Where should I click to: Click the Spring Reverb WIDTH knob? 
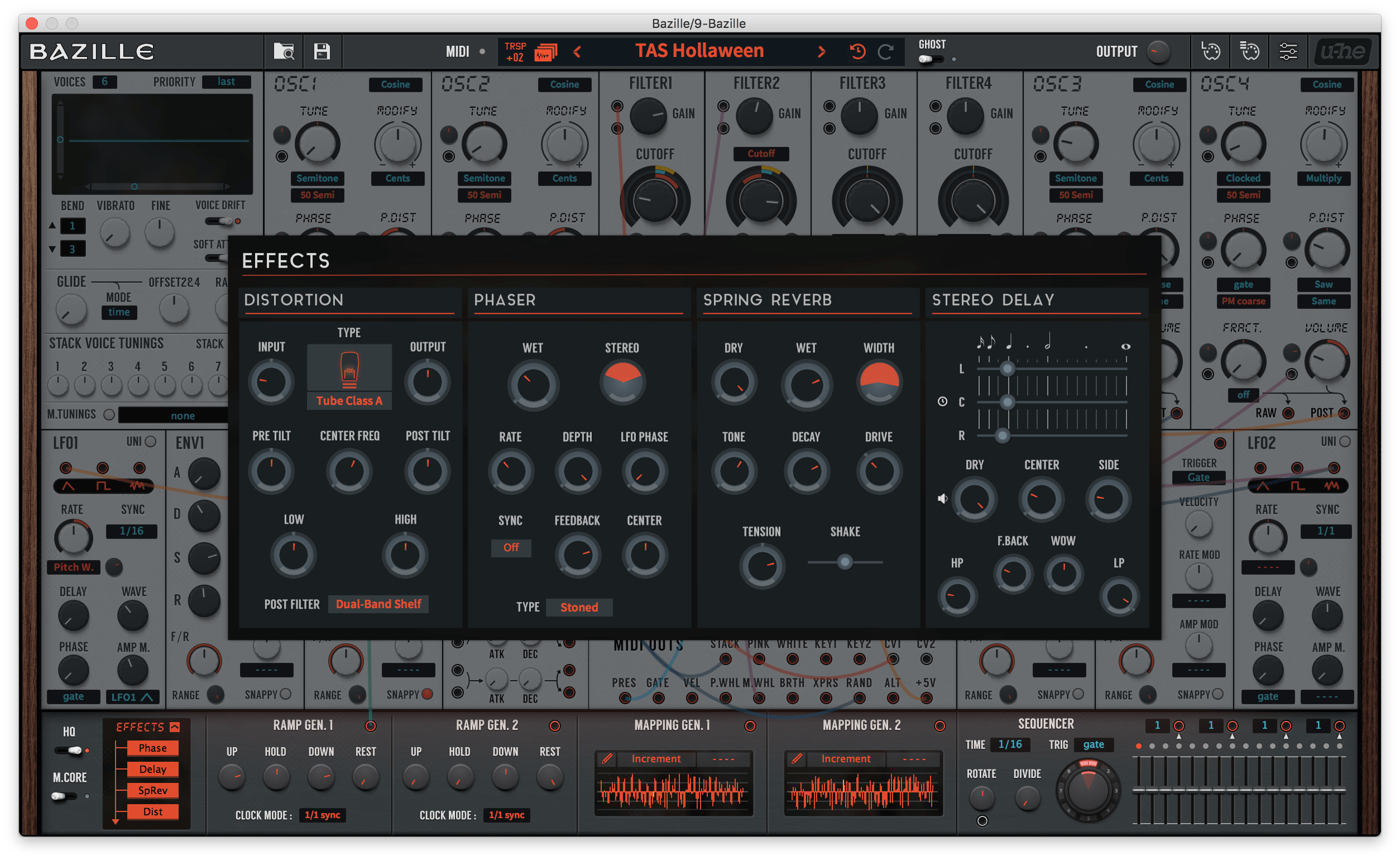click(879, 382)
